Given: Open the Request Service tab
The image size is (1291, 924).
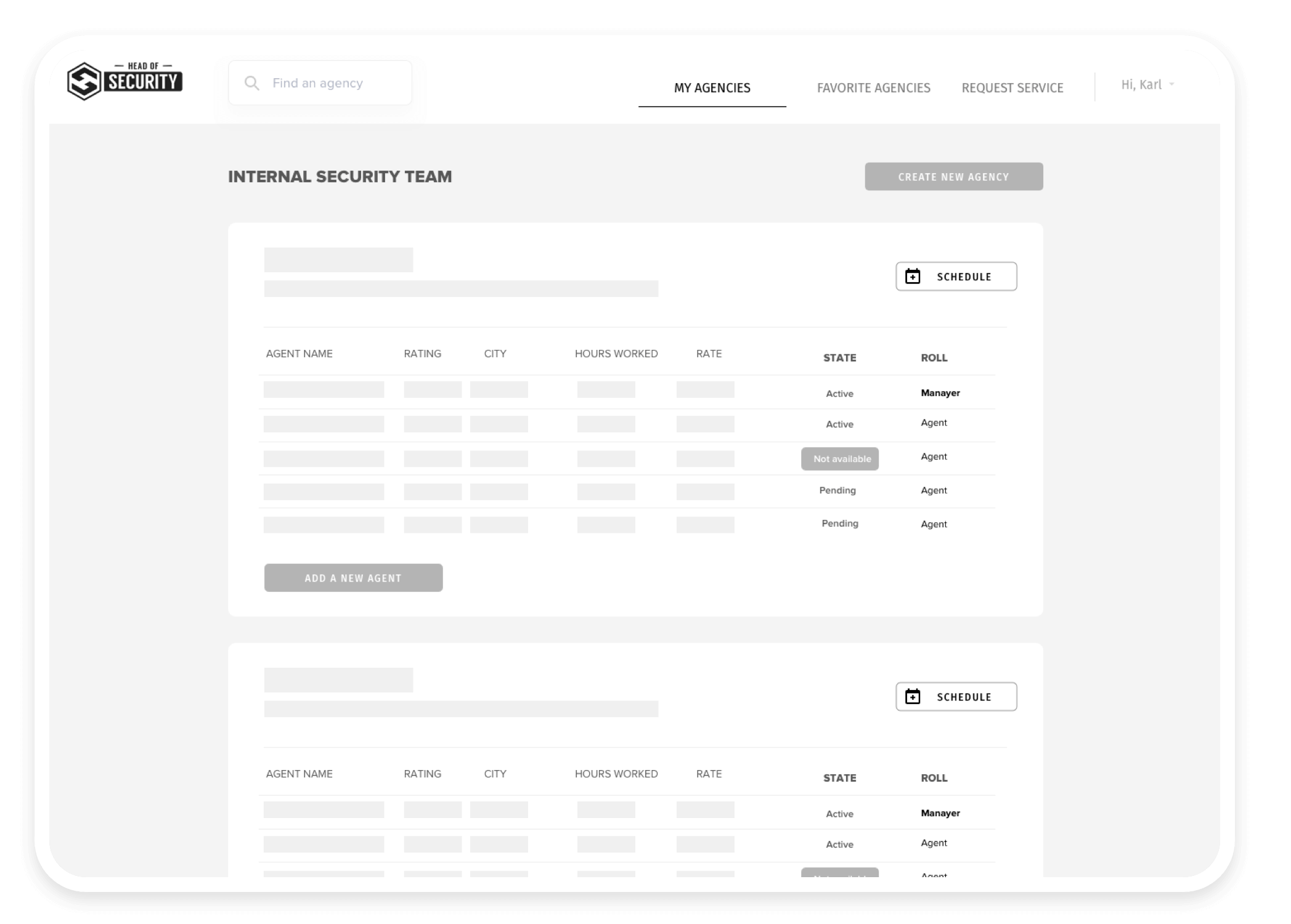Looking at the screenshot, I should coord(1012,88).
